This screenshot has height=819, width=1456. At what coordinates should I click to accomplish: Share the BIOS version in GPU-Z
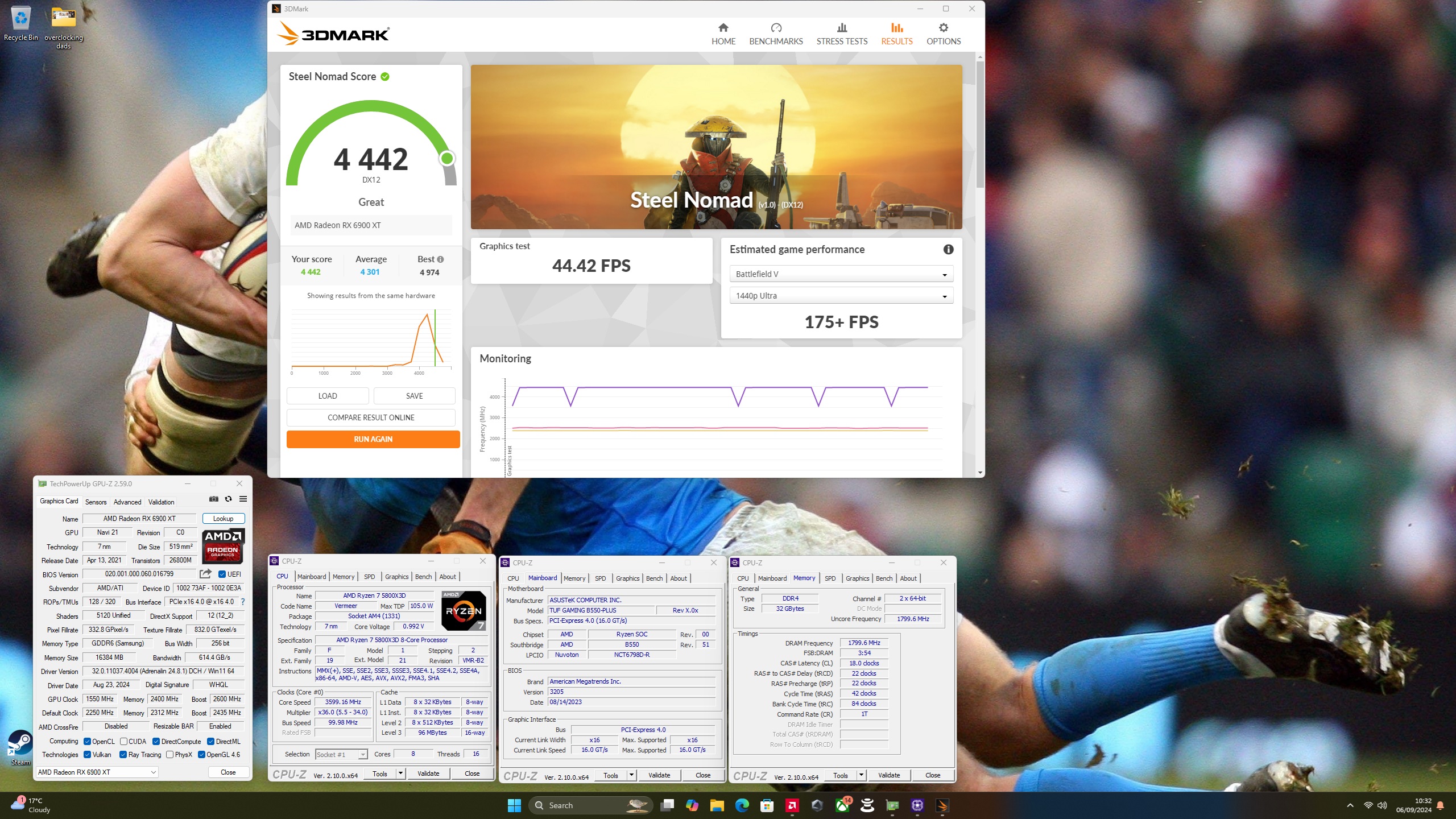(x=205, y=574)
